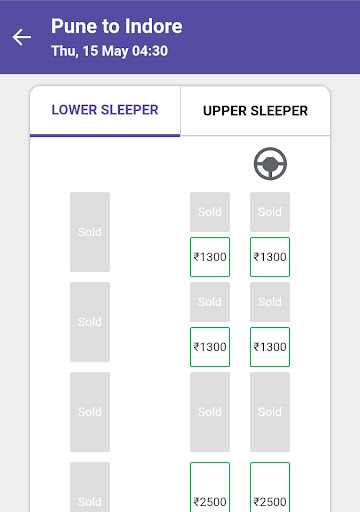Select the Lower Sleeper tab
The height and width of the screenshot is (512, 360).
[x=105, y=111]
